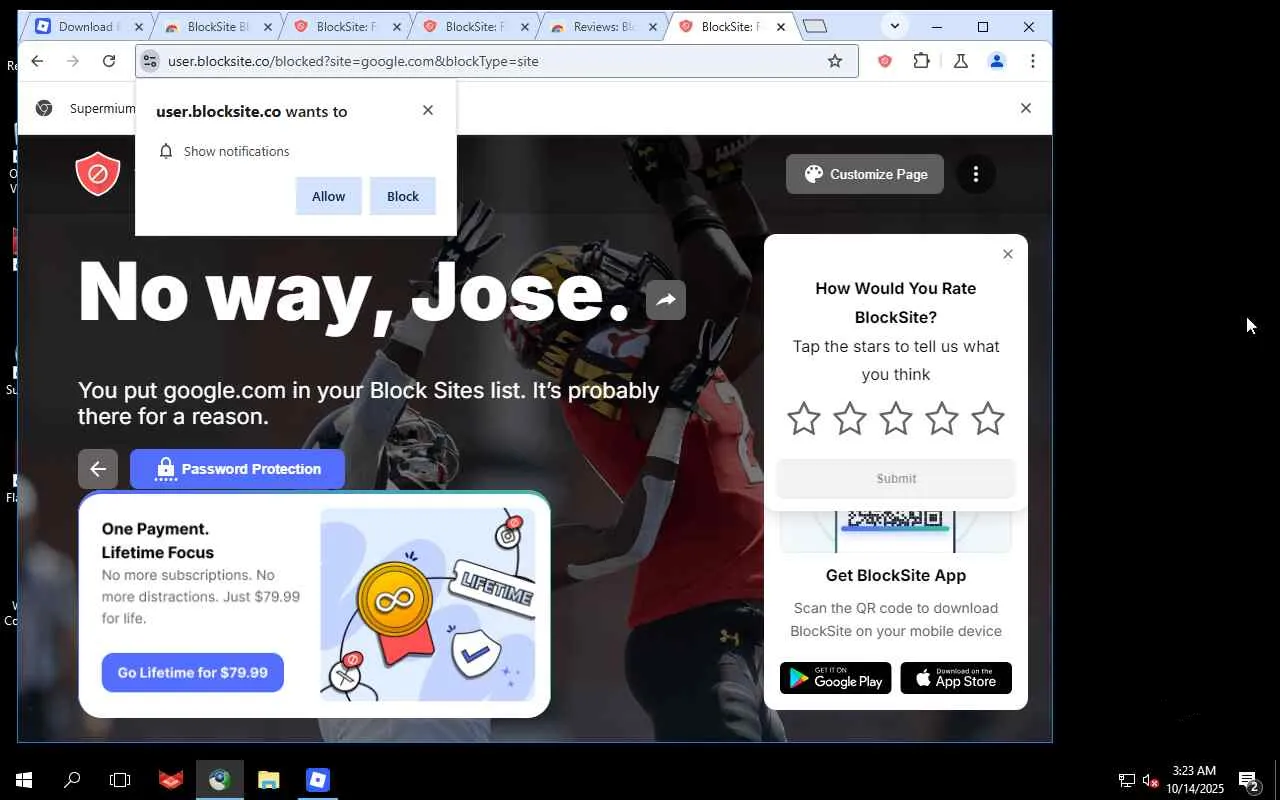Close the active BlockSite tab
Image resolution: width=1280 pixels, height=800 pixels.
click(781, 27)
